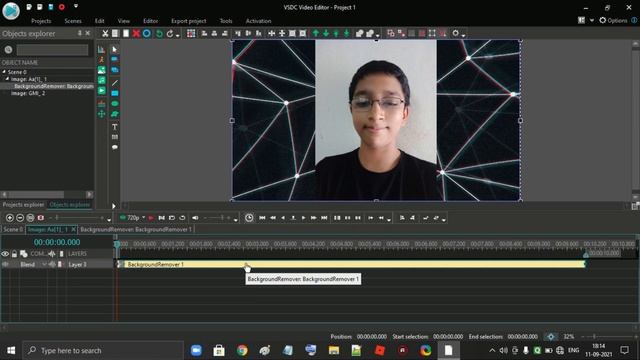Collapse the Image: Aa[1]_1 tree node

point(7,79)
